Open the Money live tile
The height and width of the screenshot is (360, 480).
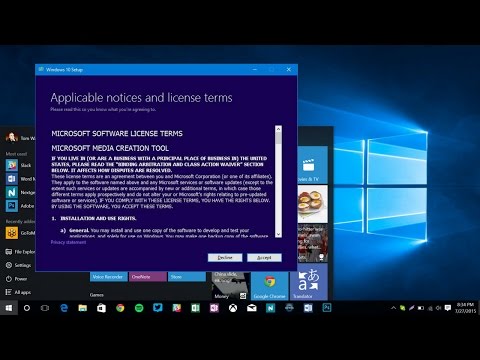231,286
